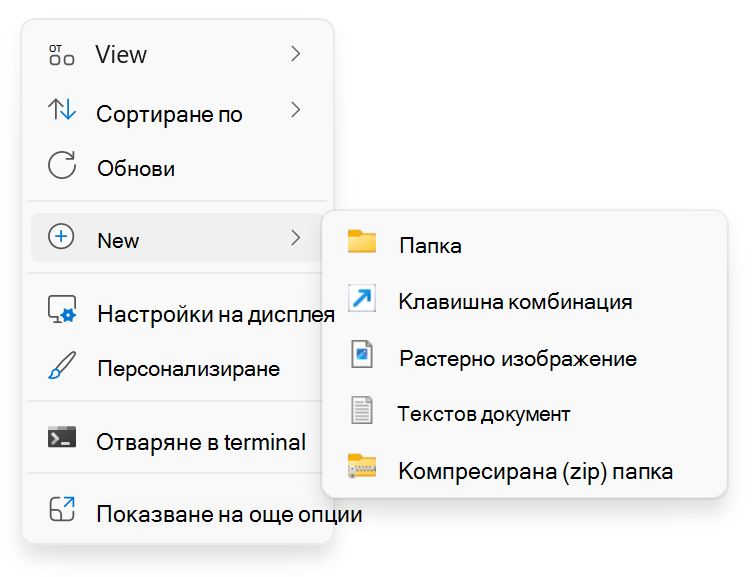Viewport: 756px width, 577px height.
Task: Click the View grid icon
Action: 61,54
